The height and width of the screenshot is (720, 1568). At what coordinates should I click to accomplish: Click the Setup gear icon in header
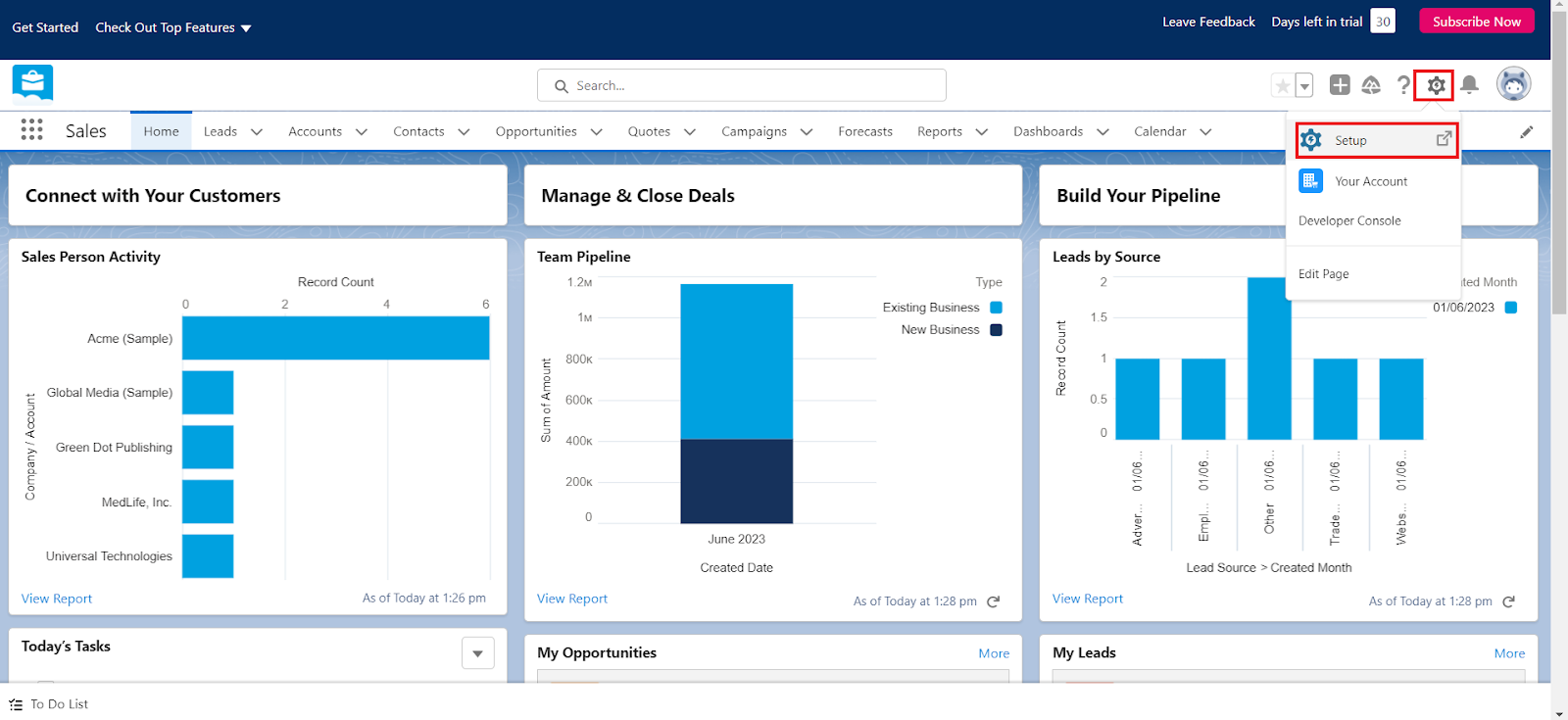tap(1436, 86)
